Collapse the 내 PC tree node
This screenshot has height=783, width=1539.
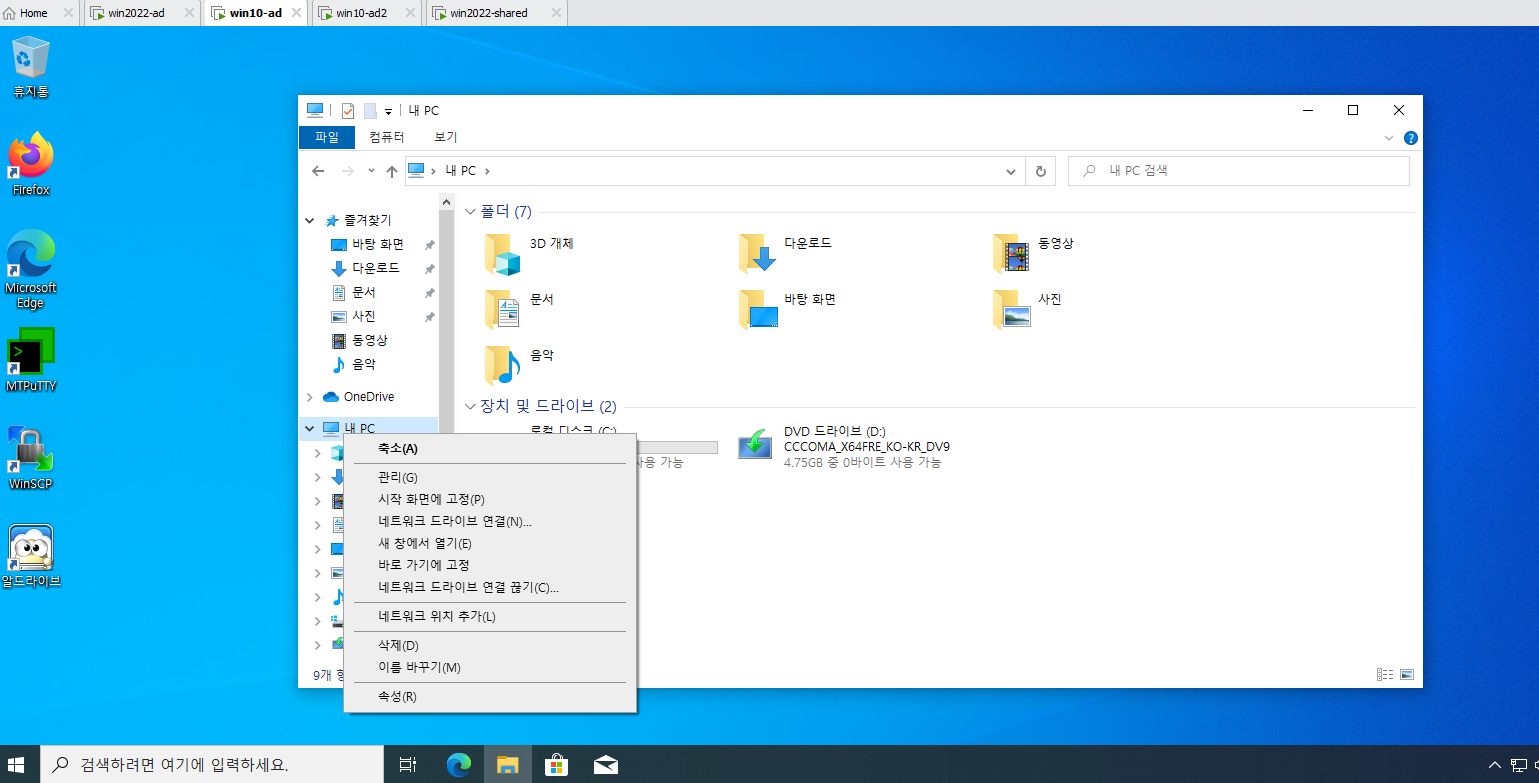[x=309, y=428]
